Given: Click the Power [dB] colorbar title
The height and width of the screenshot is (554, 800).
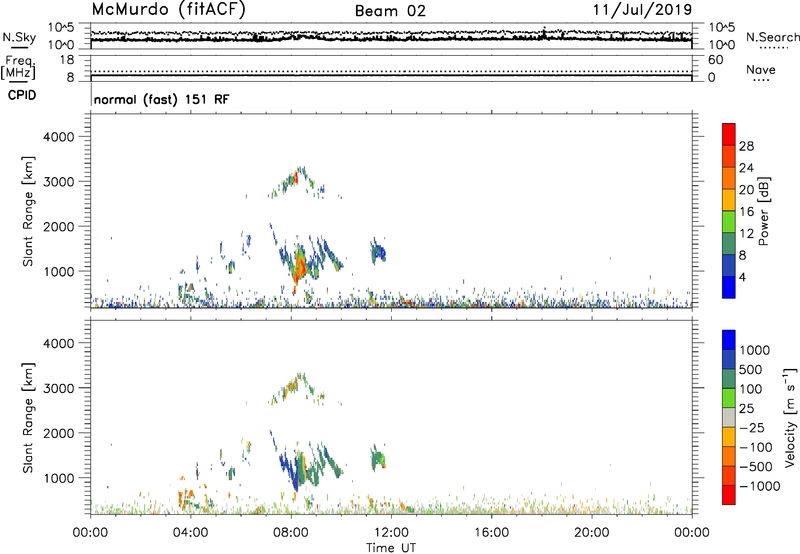Looking at the screenshot, I should point(764,211).
